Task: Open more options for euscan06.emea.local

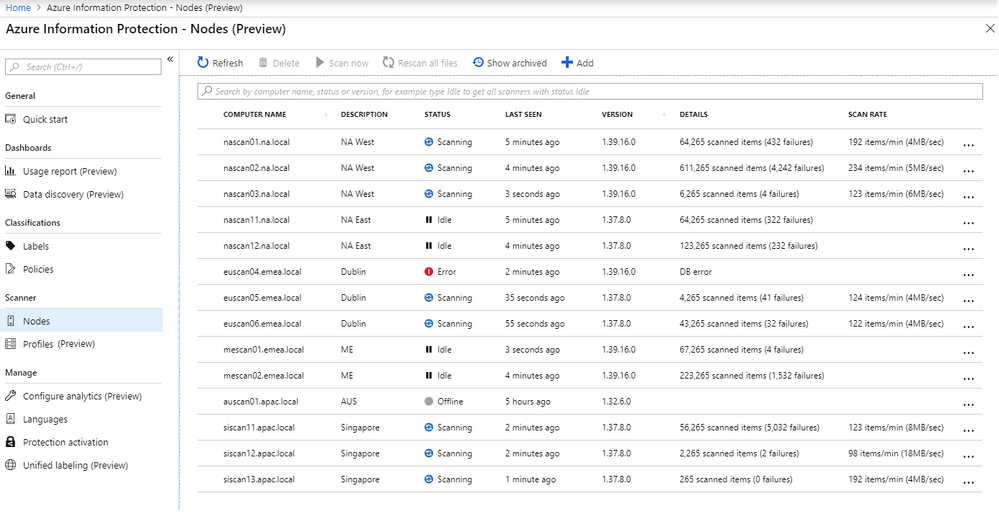Action: point(968,327)
